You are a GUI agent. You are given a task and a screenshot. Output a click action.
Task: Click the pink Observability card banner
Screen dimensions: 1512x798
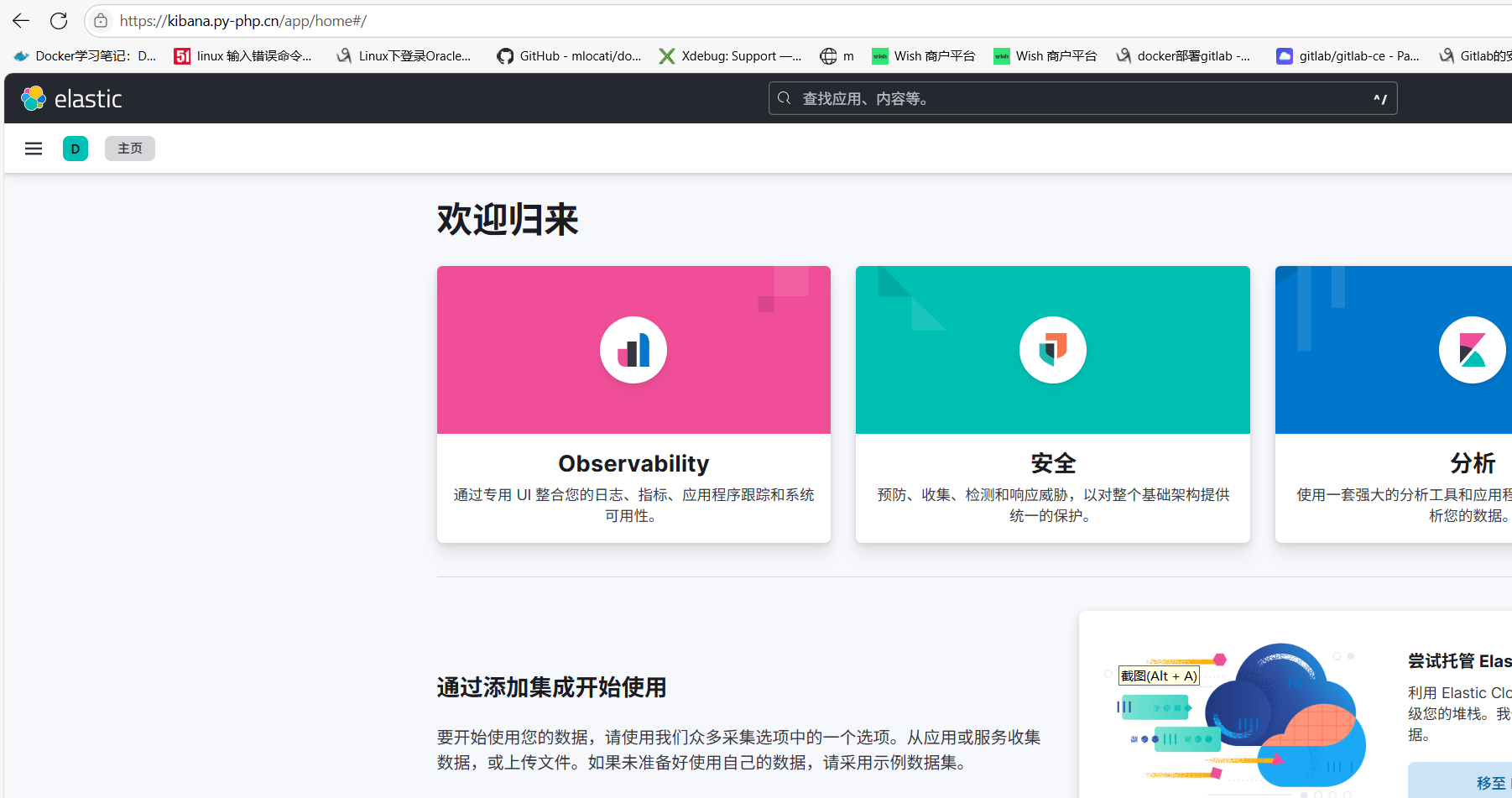(x=633, y=350)
